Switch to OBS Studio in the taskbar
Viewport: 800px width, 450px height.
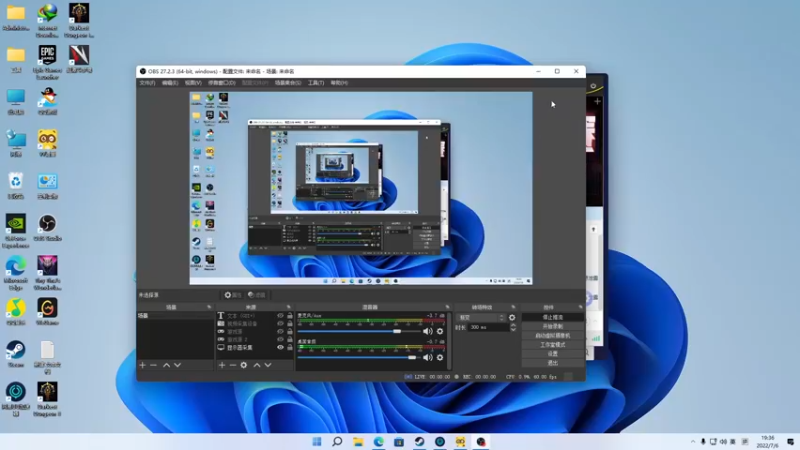481,441
